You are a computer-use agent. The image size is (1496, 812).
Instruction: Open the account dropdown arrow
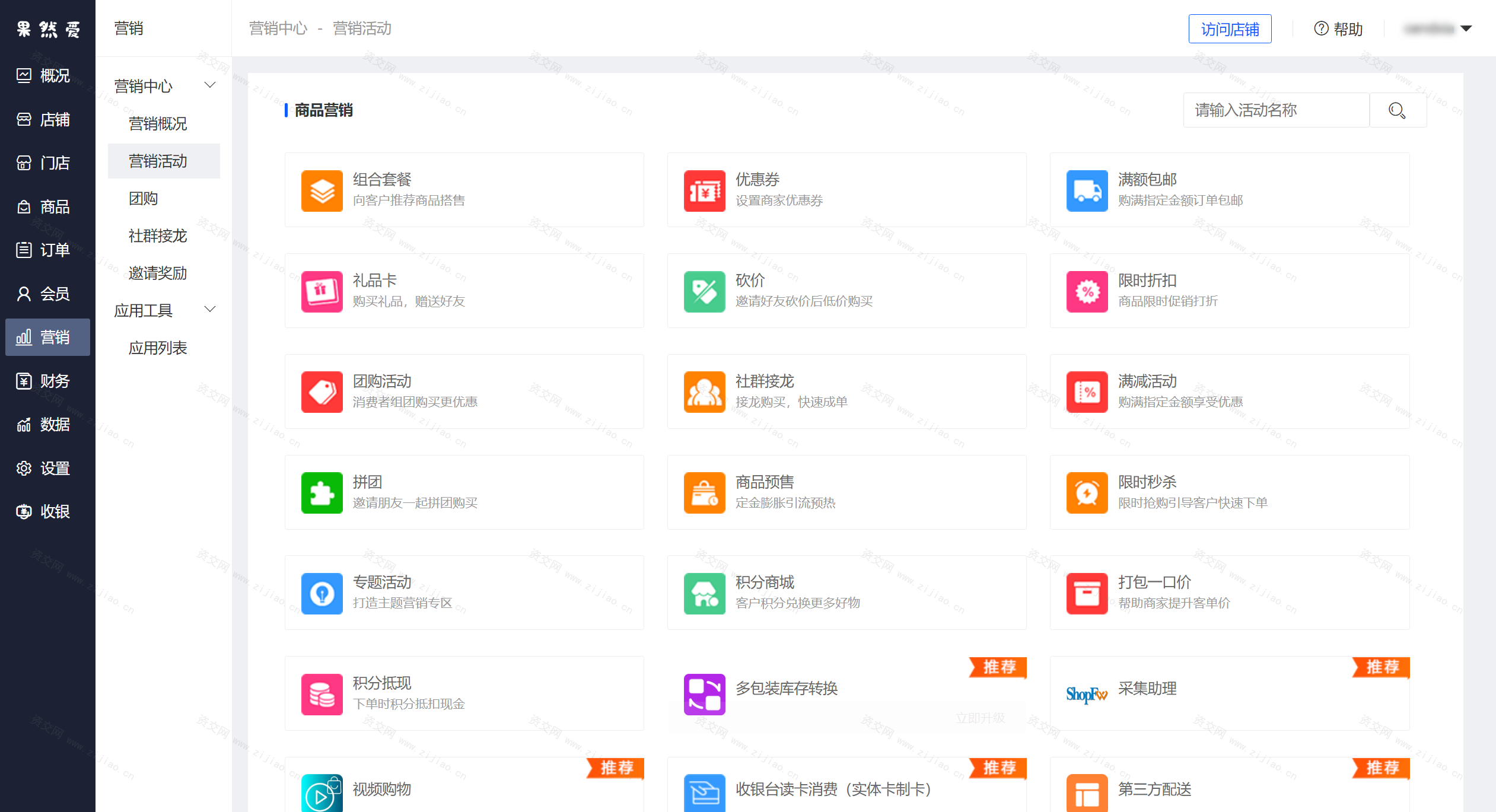point(1466,28)
